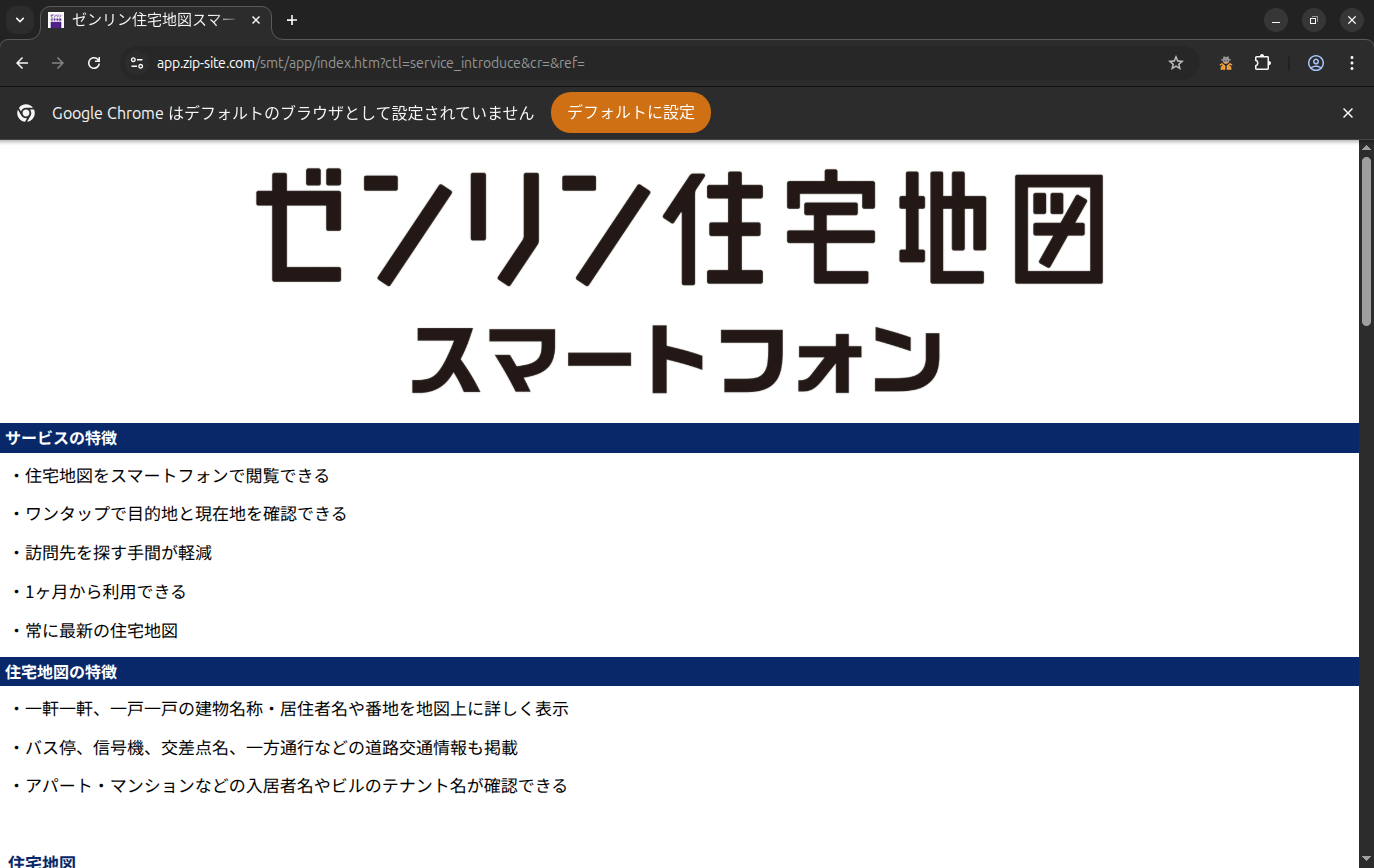Image resolution: width=1374 pixels, height=868 pixels.
Task: Open the Extensions puzzle icon
Action: click(1262, 63)
